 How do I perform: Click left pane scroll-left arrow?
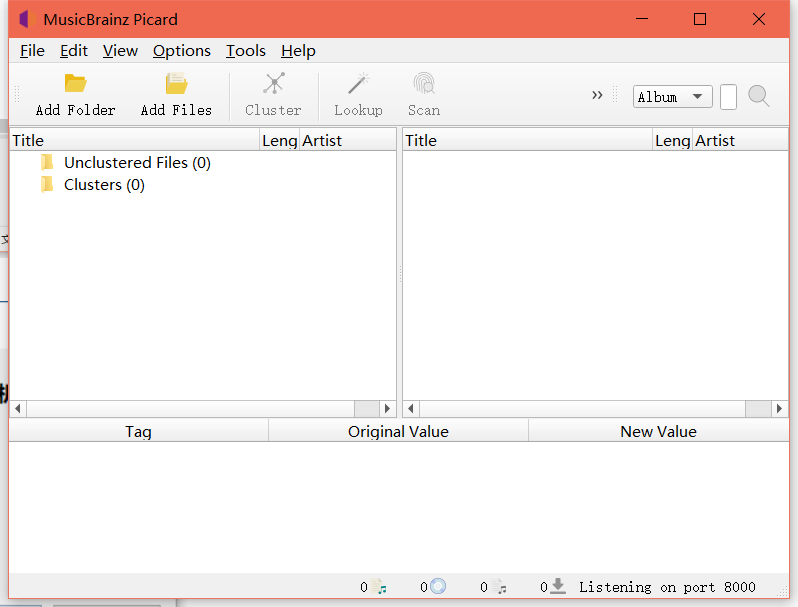(x=18, y=409)
